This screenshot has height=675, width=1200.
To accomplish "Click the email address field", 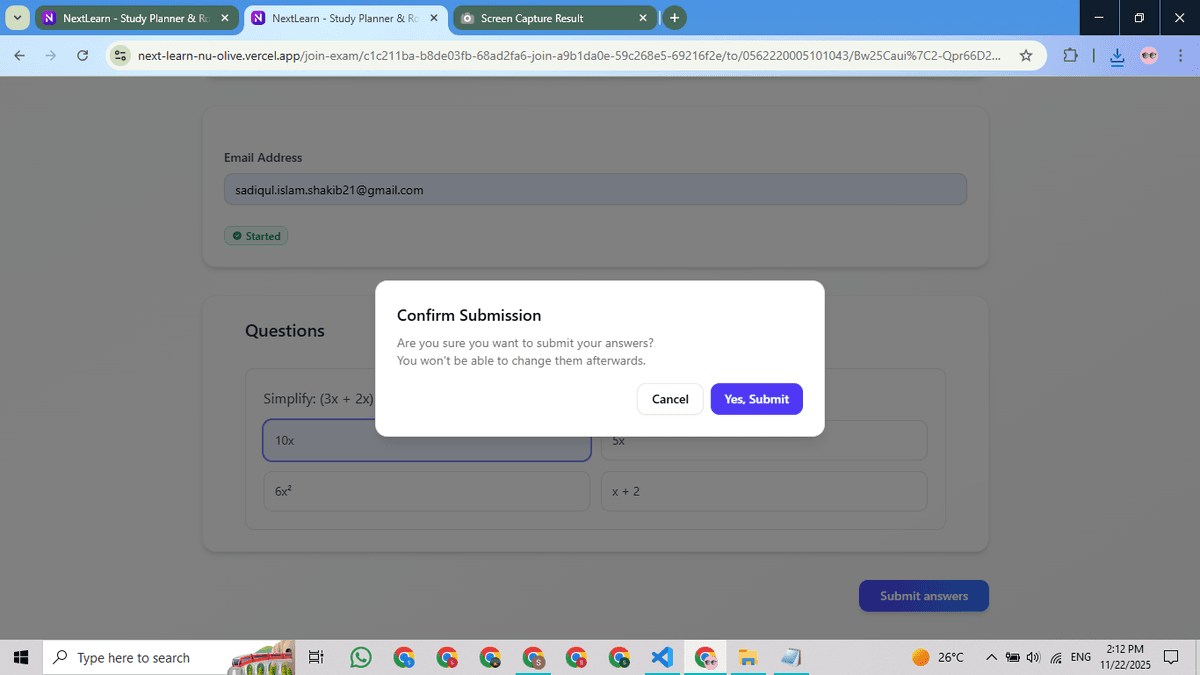I will point(595,189).
